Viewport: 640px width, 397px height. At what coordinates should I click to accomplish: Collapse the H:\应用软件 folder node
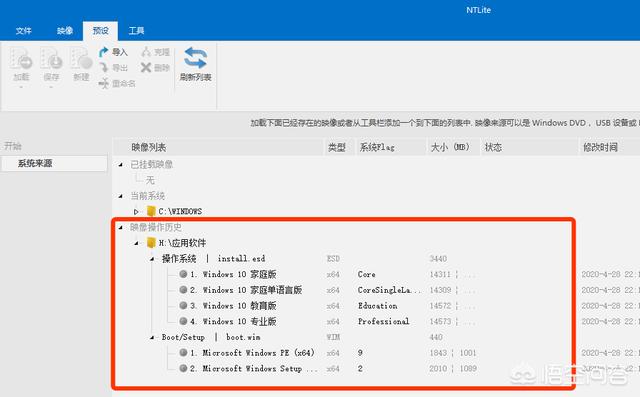click(x=136, y=243)
